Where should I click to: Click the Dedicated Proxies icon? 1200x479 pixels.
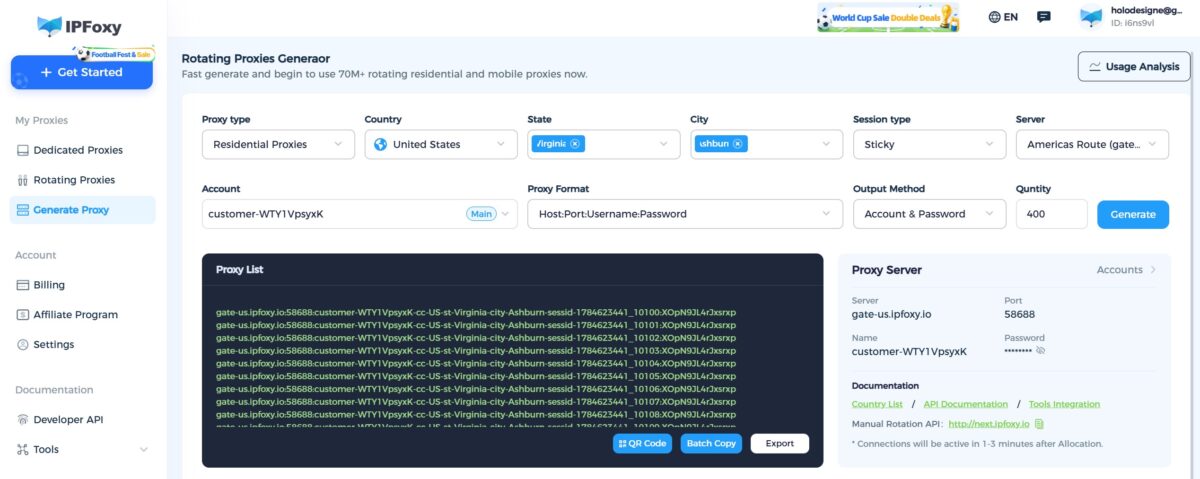pos(24,150)
